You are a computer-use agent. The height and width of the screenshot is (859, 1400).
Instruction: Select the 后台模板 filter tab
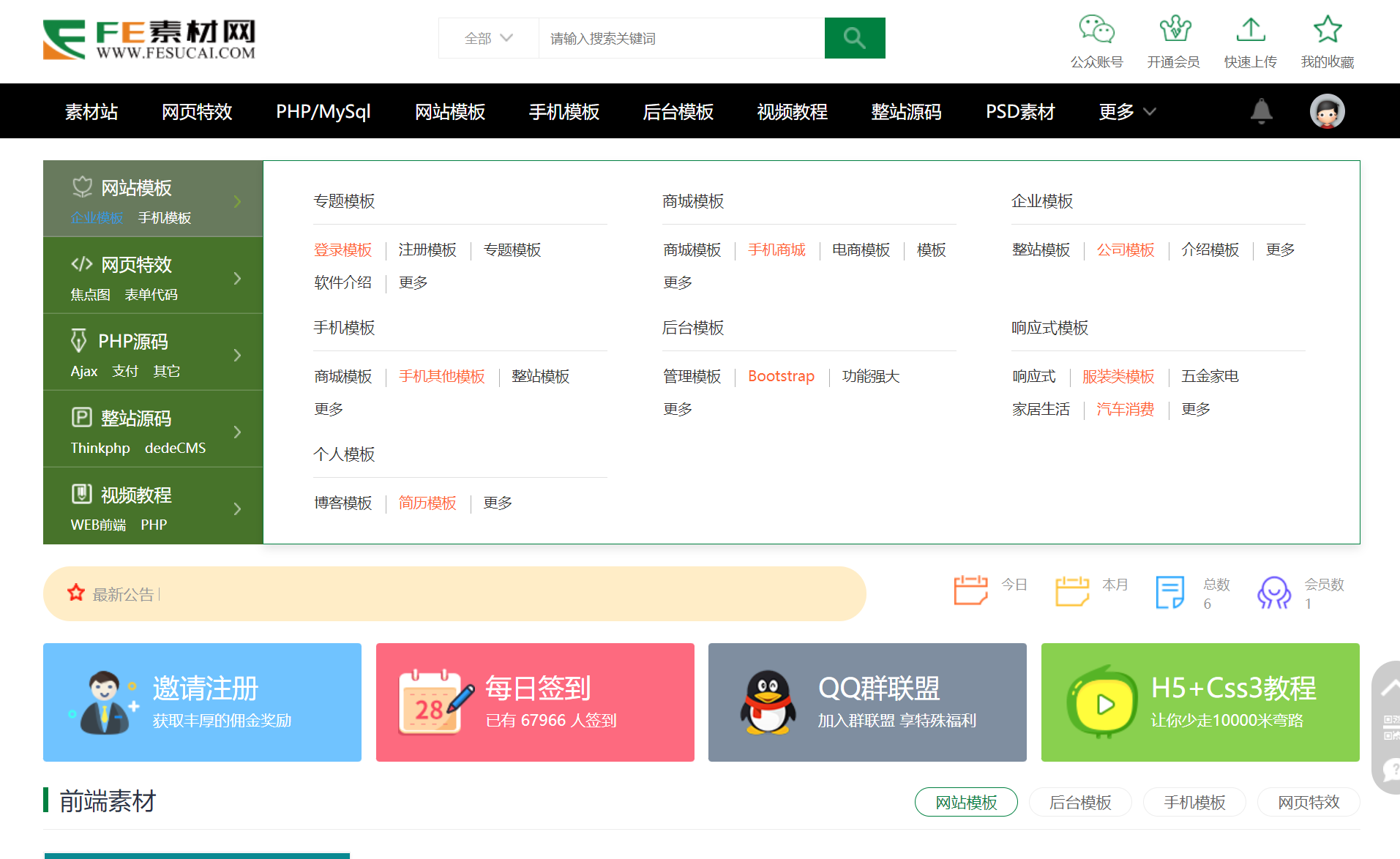[1080, 802]
